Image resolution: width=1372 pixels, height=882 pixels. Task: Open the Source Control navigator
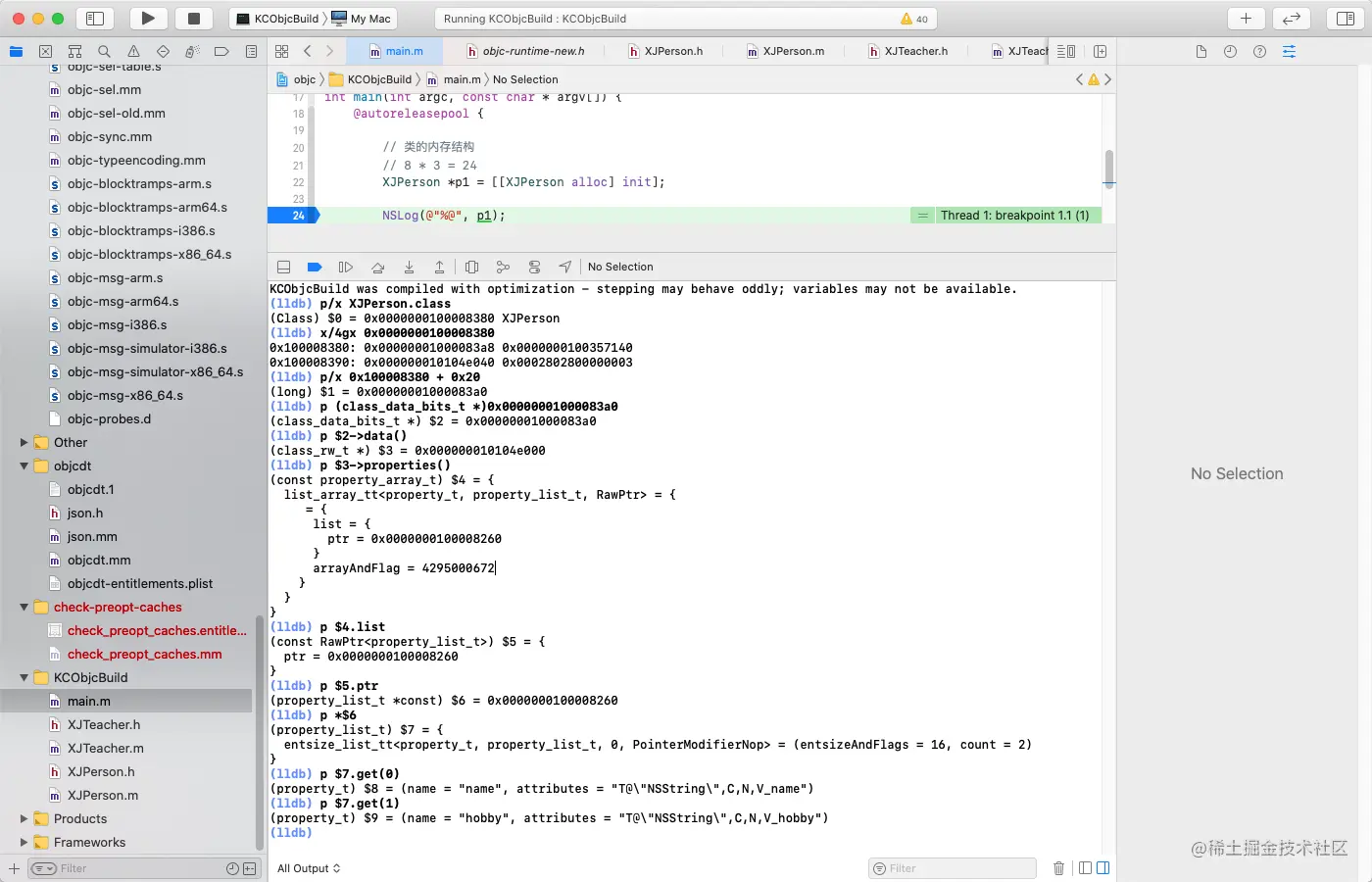45,51
